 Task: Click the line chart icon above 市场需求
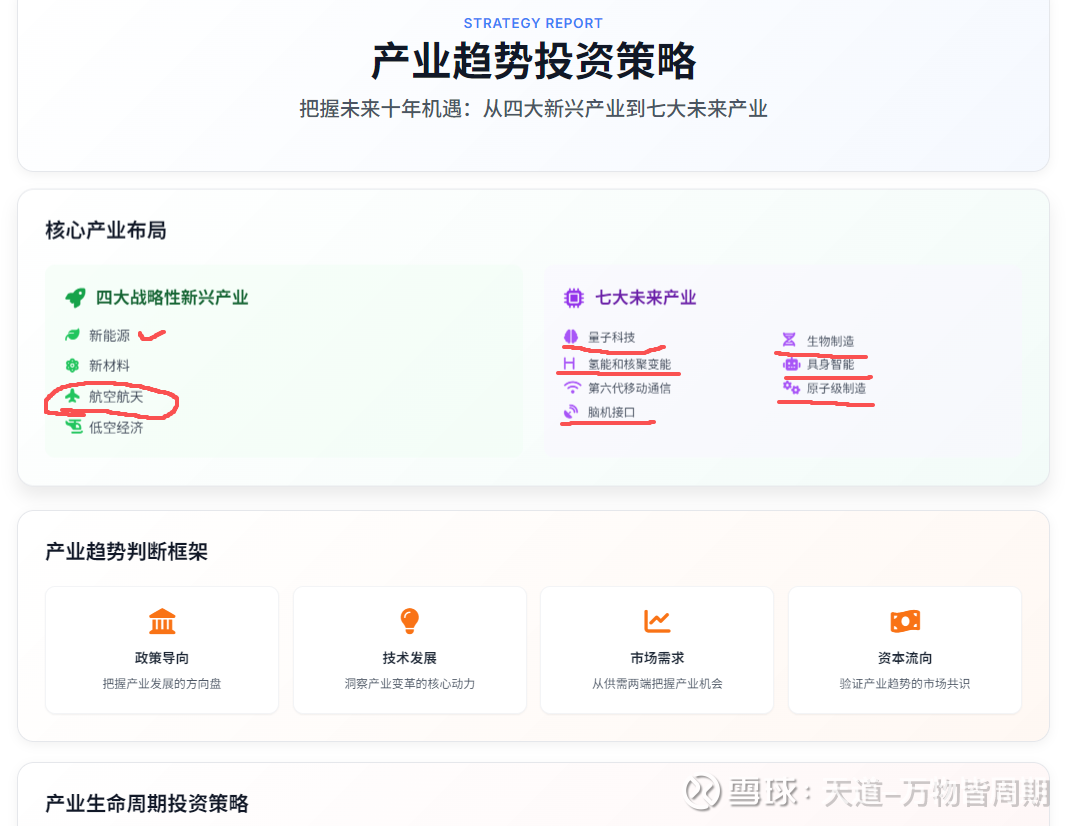pos(657,621)
